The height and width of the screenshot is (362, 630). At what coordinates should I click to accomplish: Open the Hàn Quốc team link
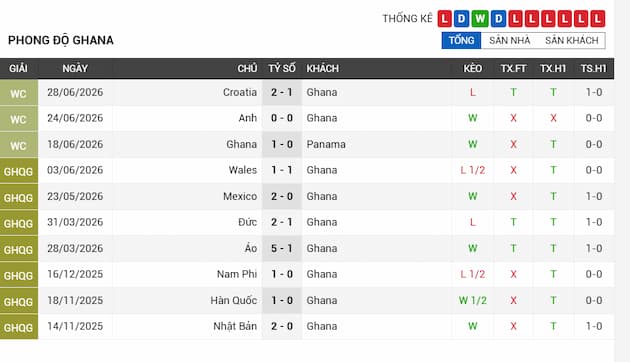pos(233,301)
